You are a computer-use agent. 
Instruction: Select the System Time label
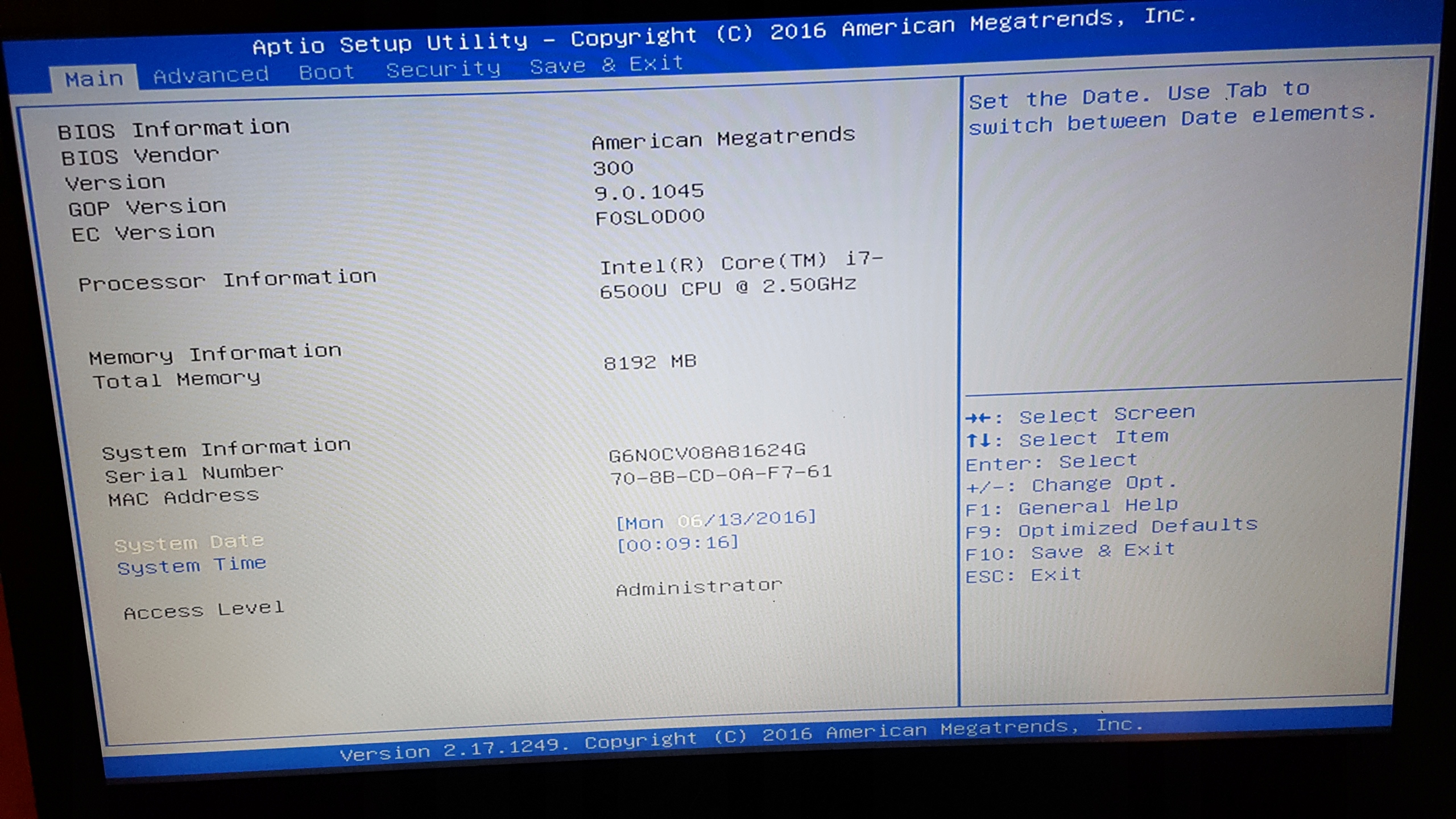(x=192, y=565)
